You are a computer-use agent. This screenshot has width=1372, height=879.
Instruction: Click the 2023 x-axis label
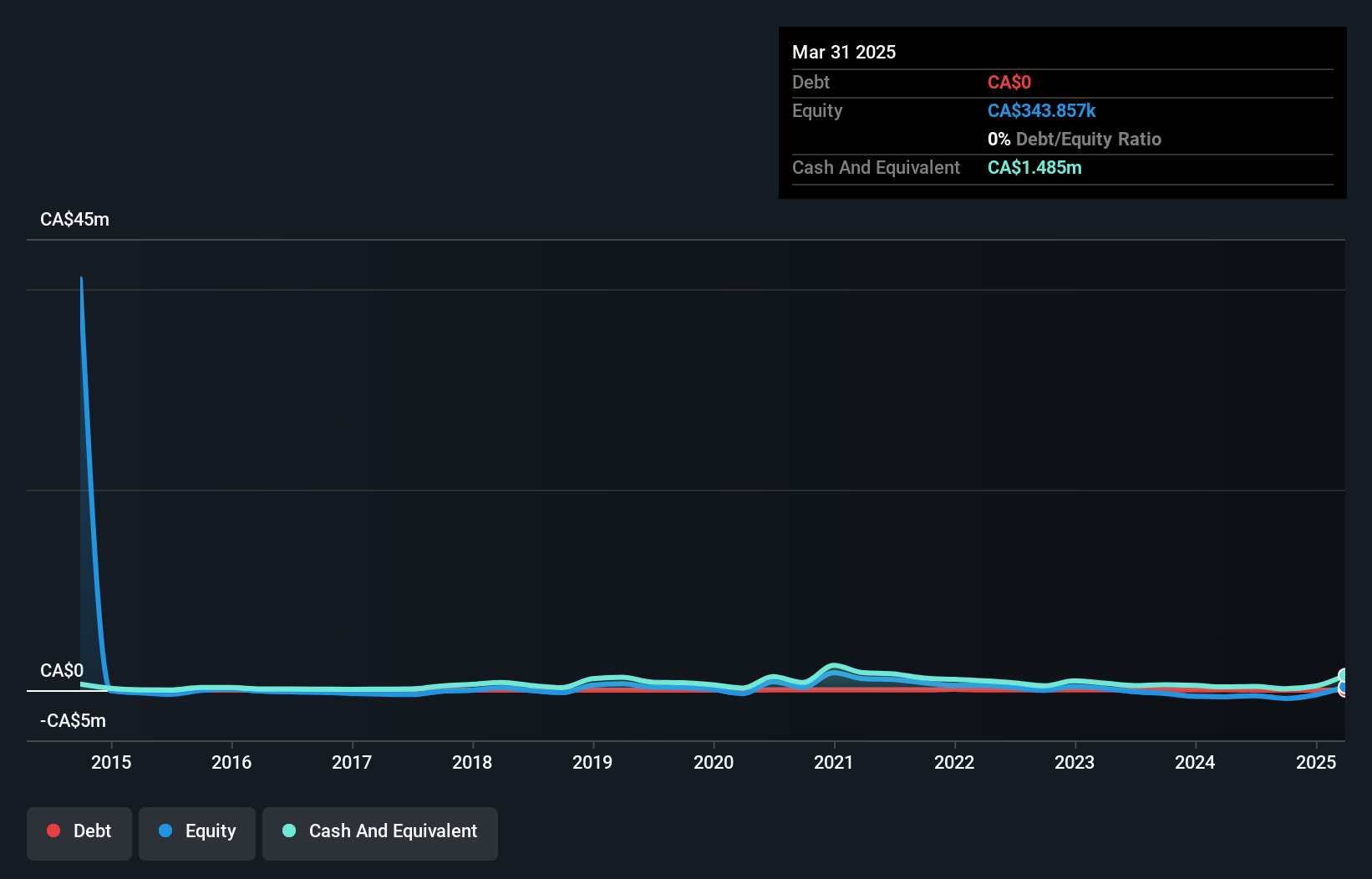tap(1075, 762)
